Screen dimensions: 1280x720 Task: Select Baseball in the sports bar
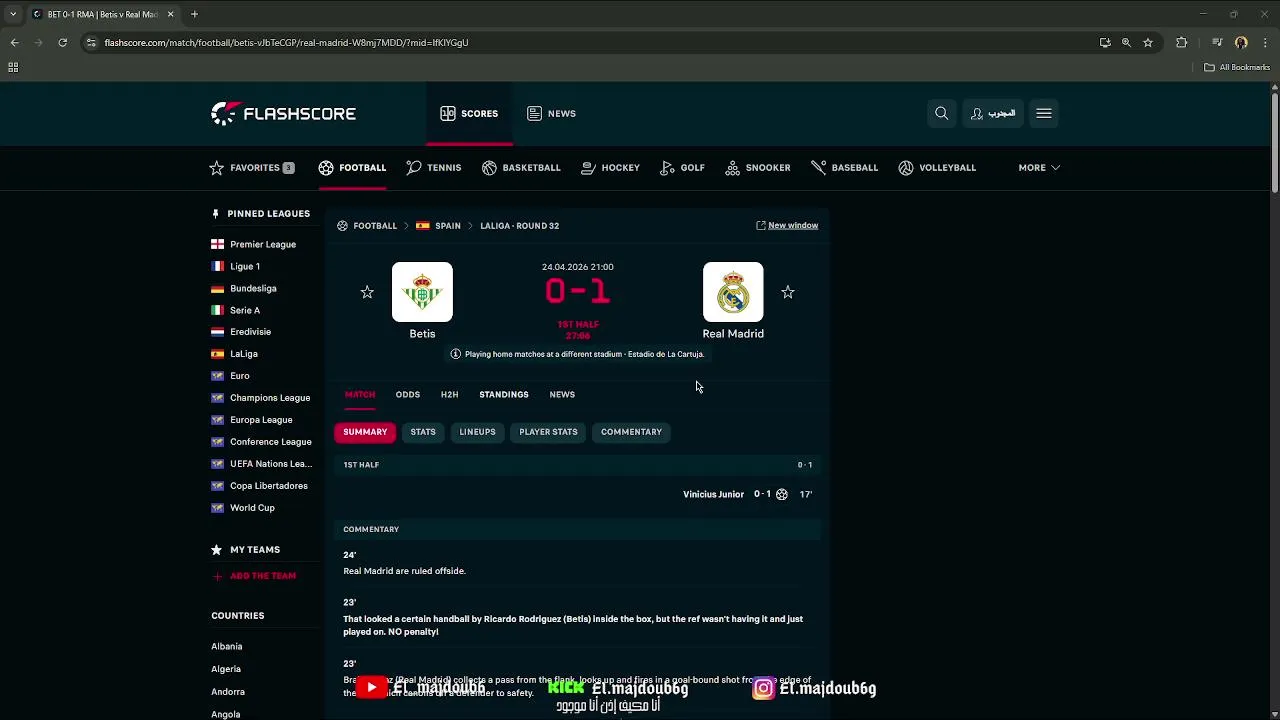(x=844, y=168)
